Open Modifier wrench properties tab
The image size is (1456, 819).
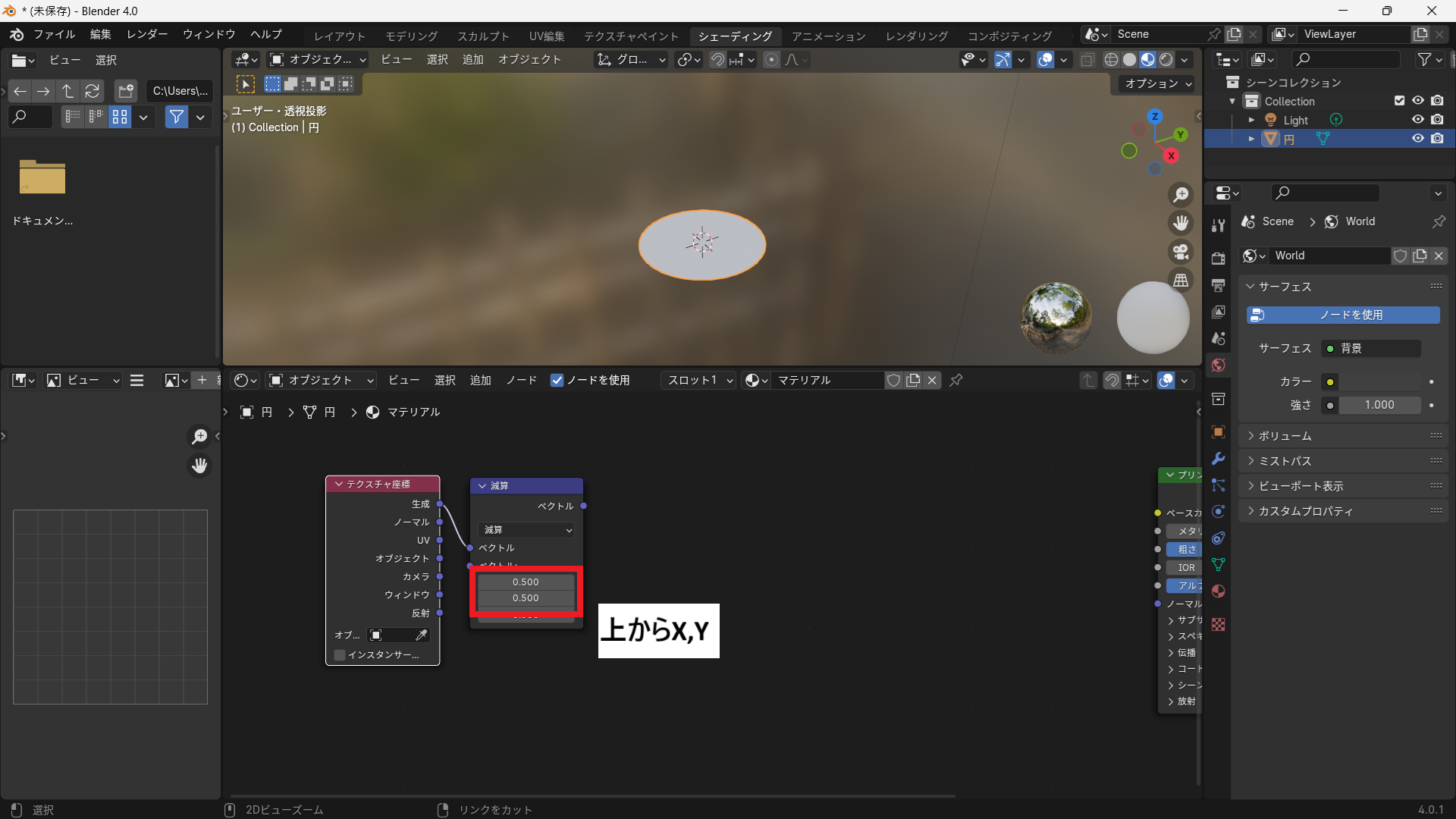coord(1219,459)
